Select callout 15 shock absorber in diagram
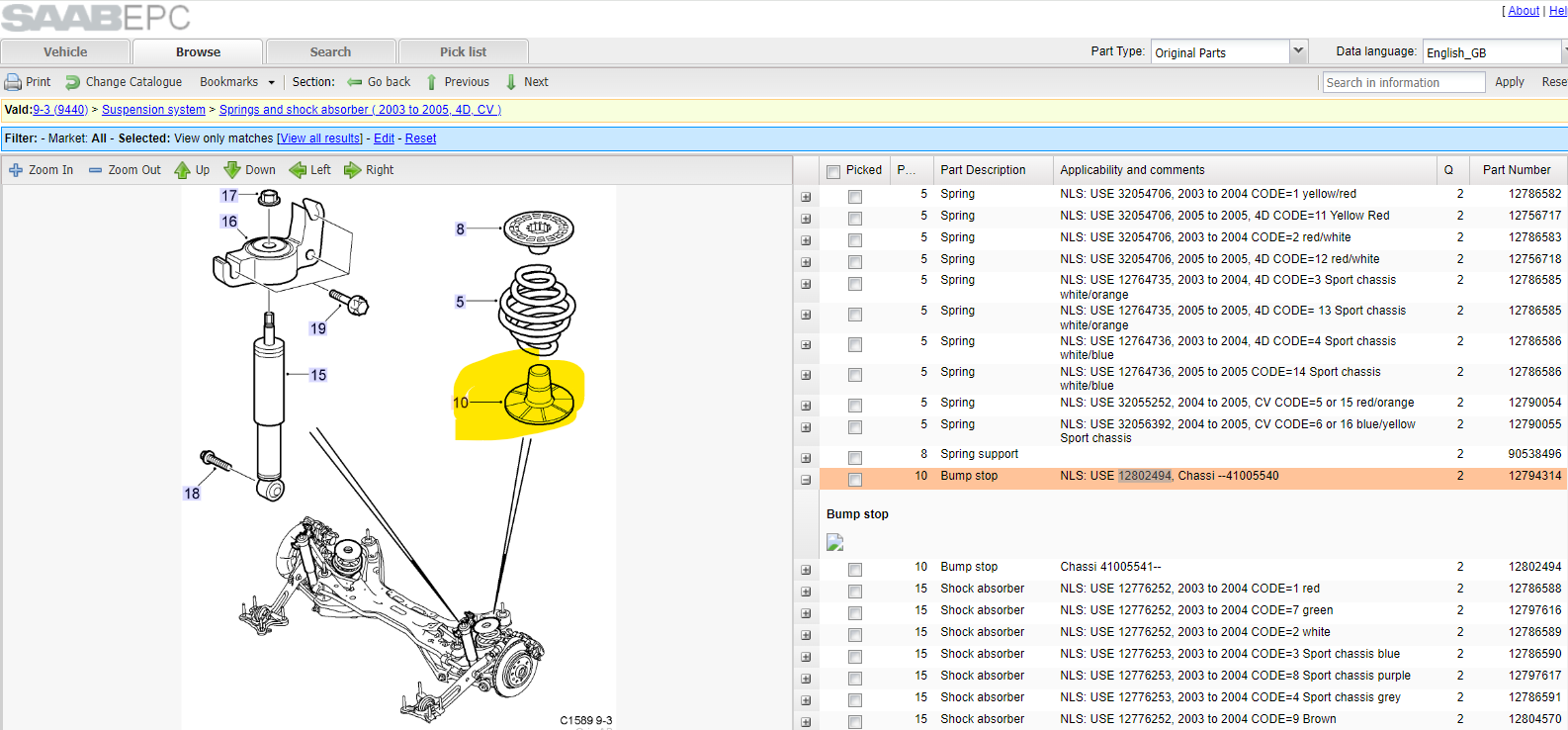 point(318,375)
